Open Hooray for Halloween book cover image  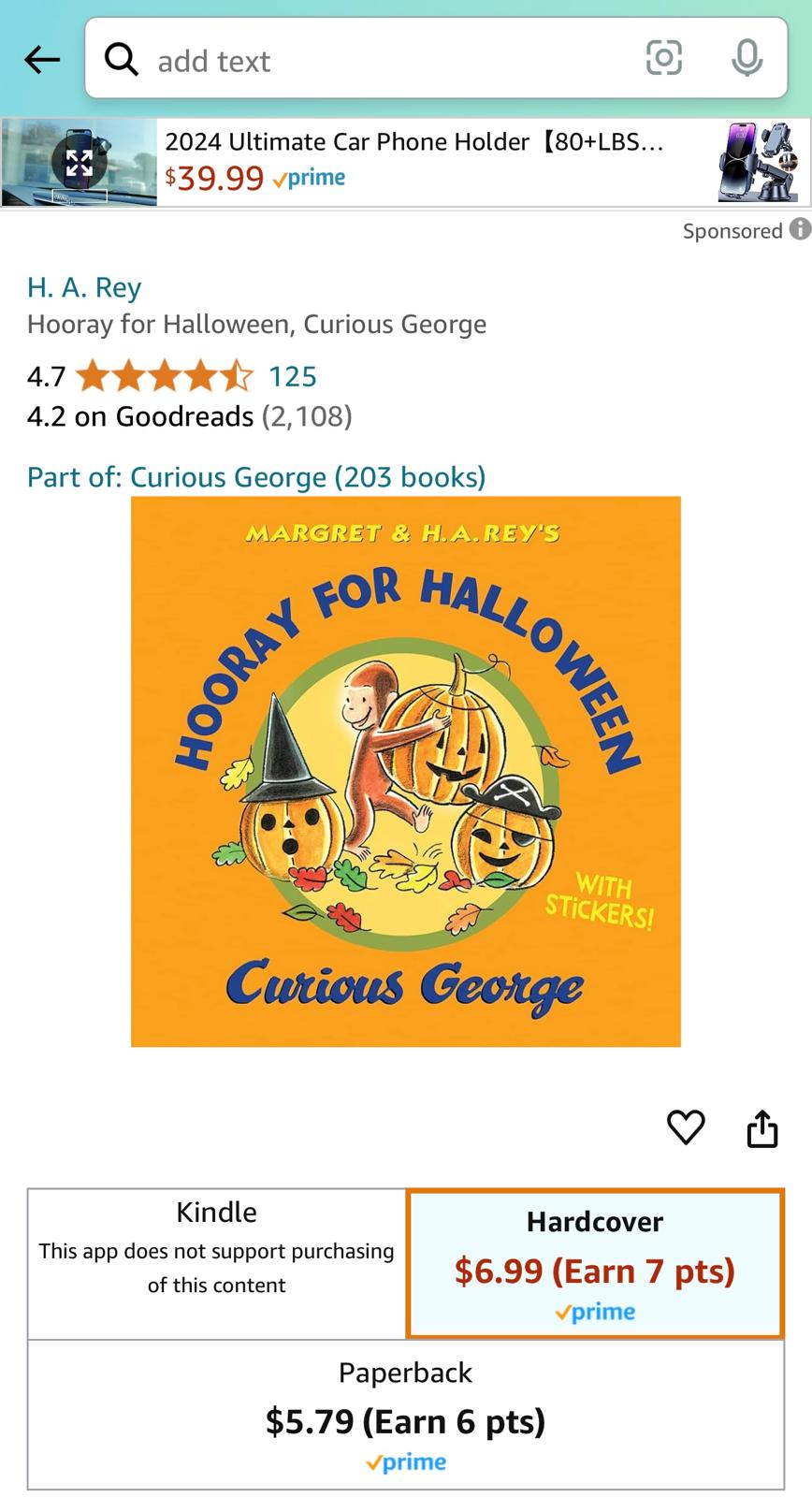406,771
